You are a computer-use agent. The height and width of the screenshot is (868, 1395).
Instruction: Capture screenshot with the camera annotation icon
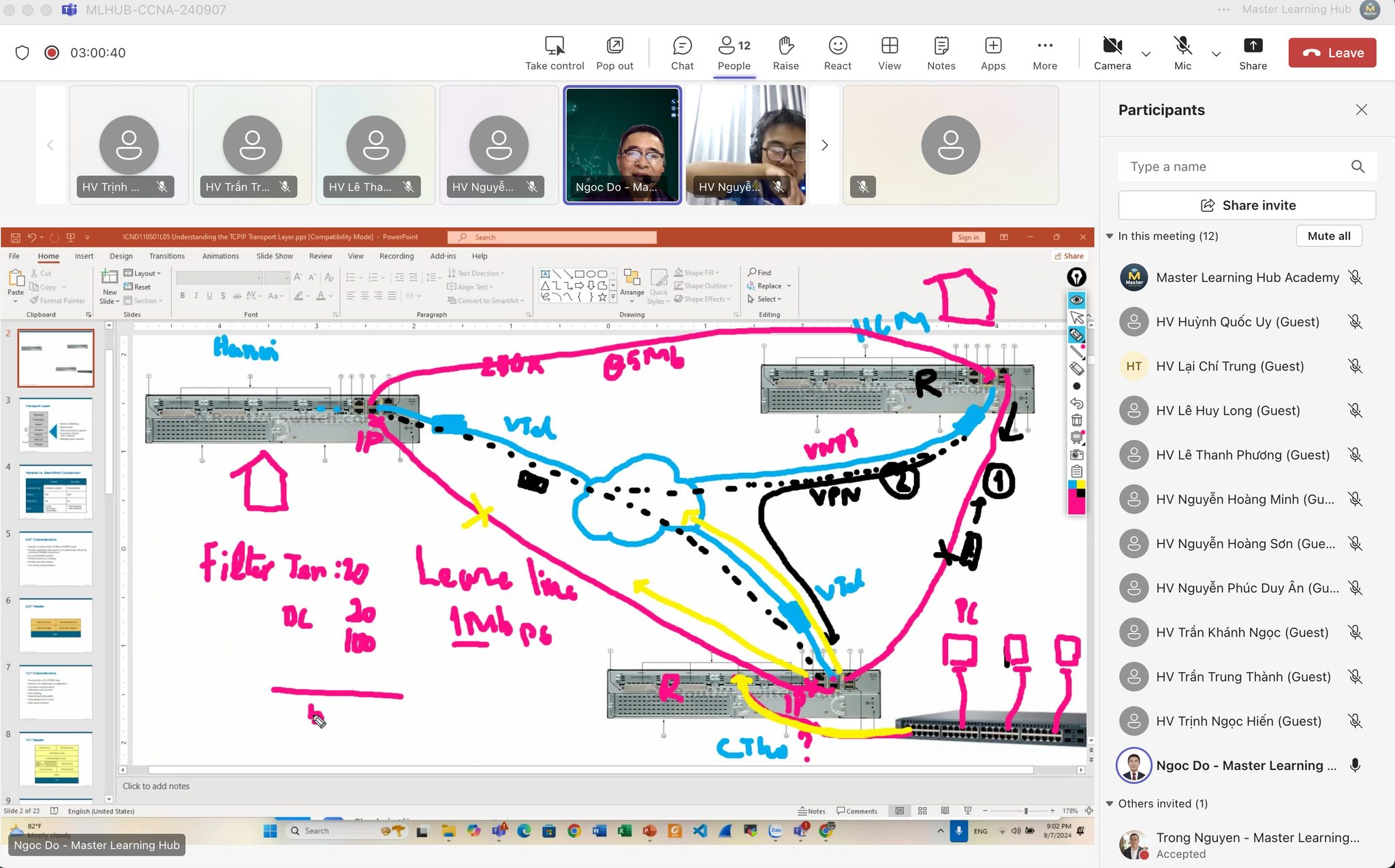click(1076, 454)
